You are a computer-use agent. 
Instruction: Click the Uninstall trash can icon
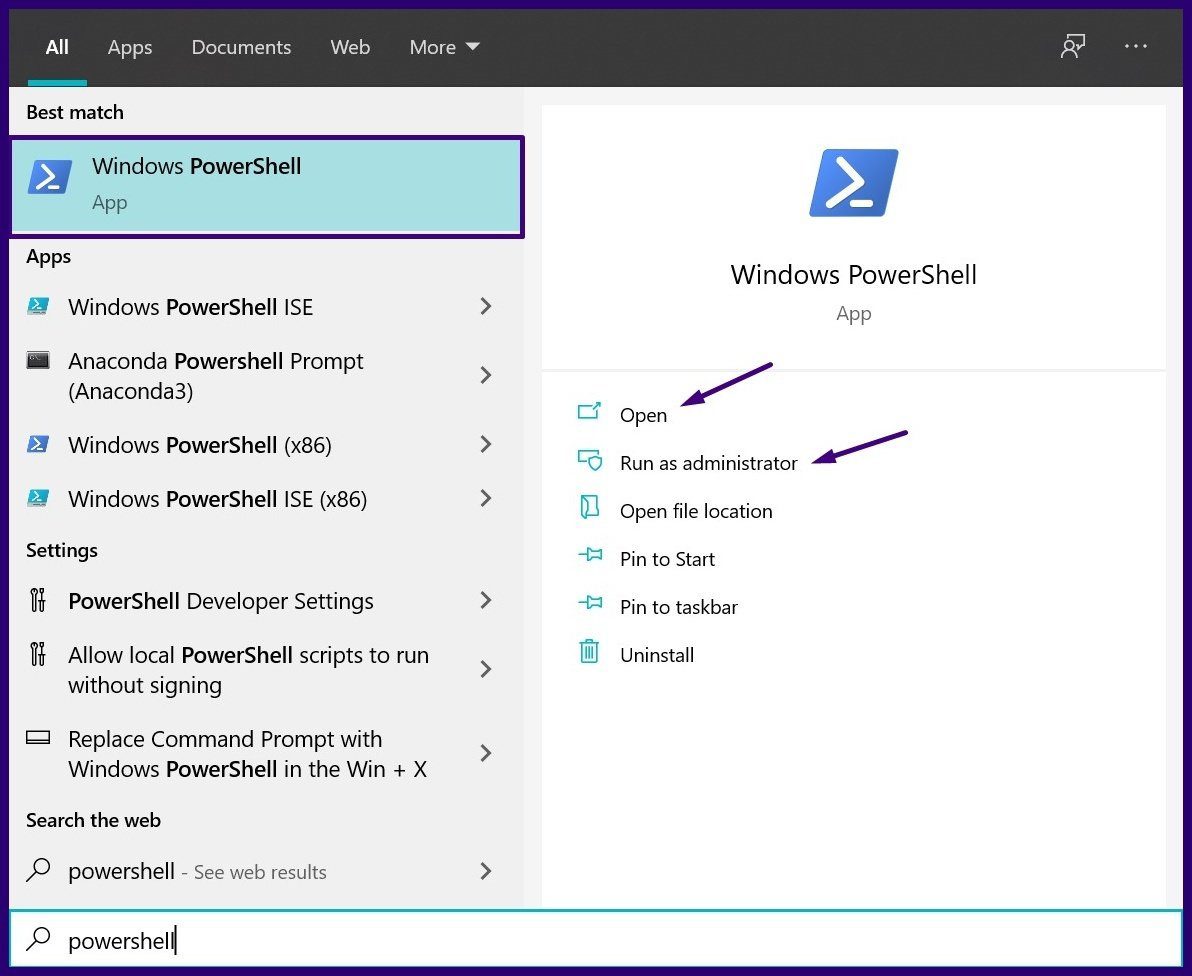pyautogui.click(x=589, y=651)
